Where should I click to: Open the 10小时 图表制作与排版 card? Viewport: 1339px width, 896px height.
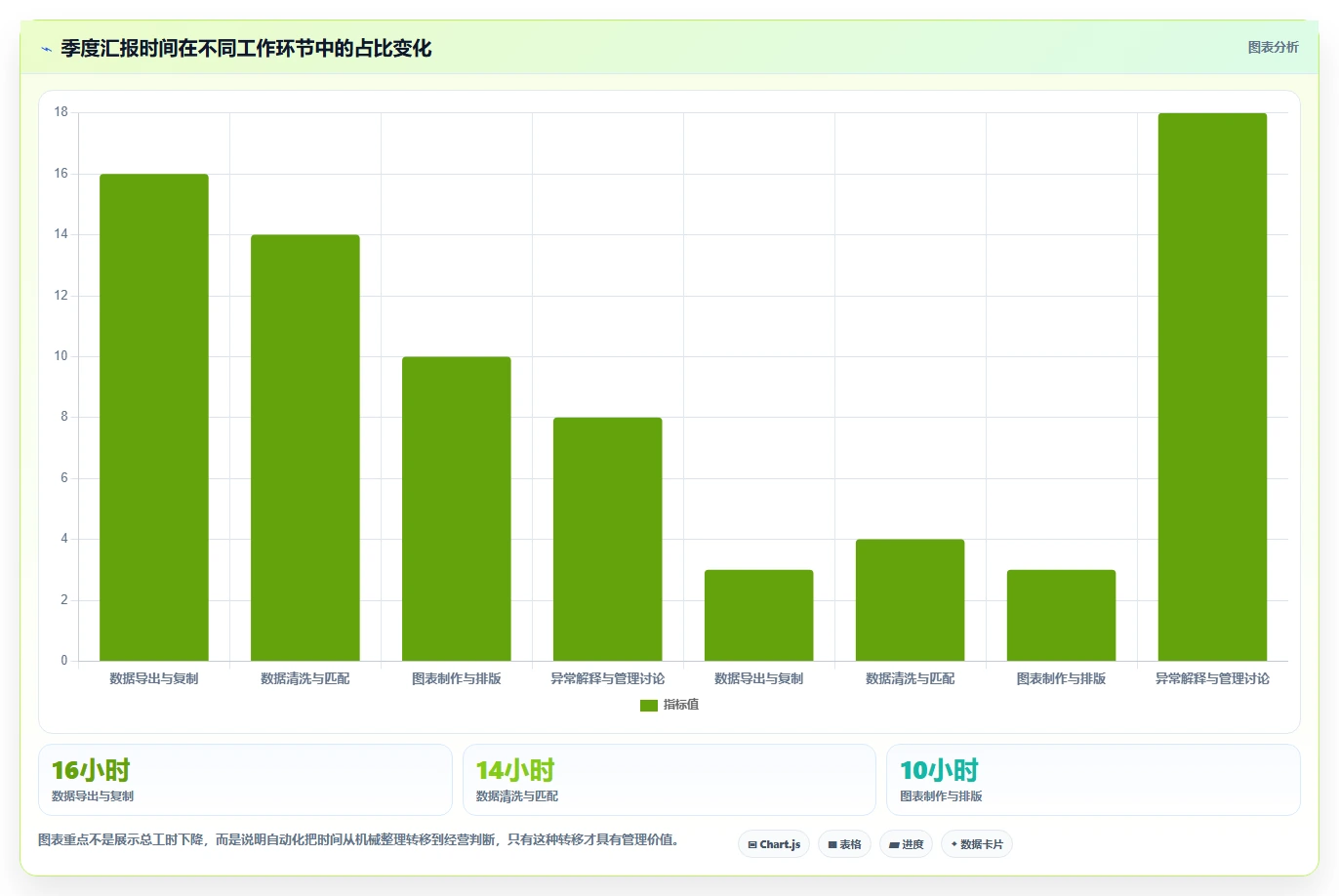pyautogui.click(x=1093, y=780)
